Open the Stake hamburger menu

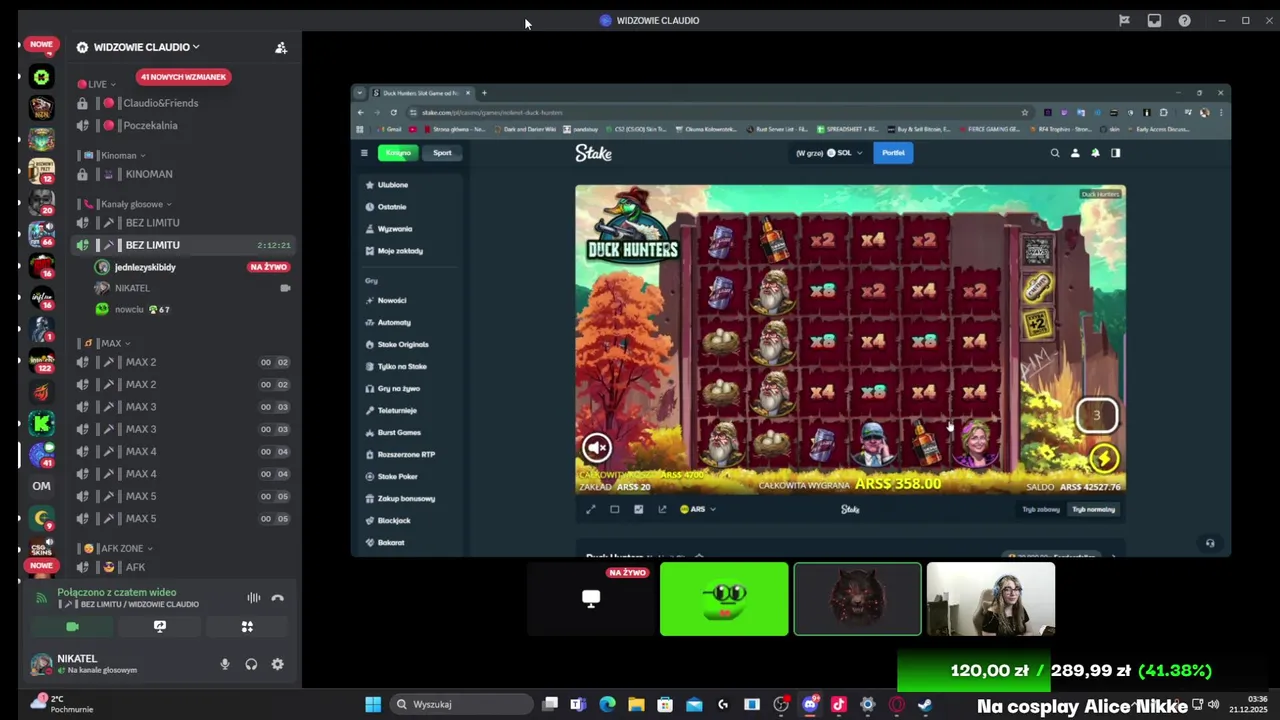click(x=364, y=153)
